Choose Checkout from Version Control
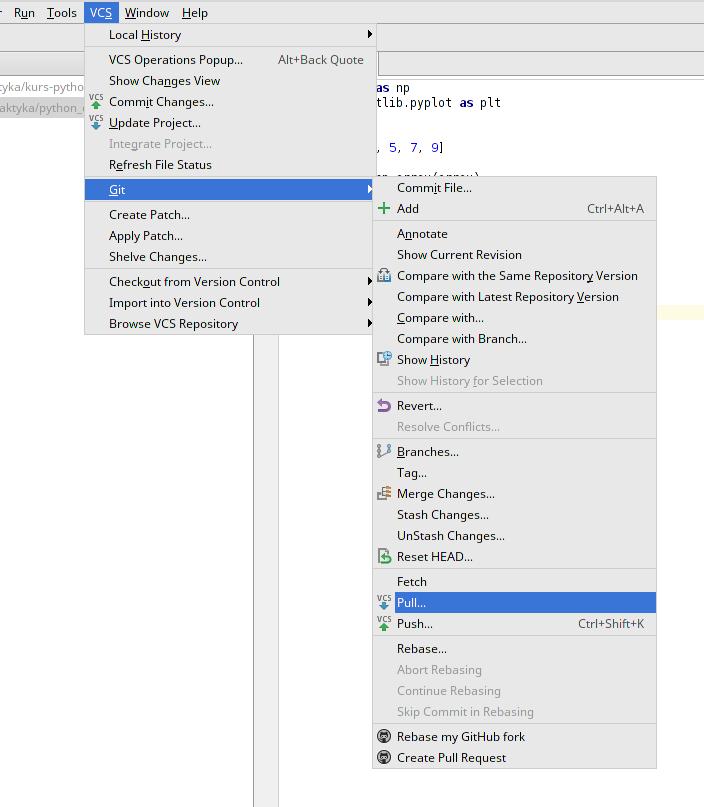 point(230,282)
